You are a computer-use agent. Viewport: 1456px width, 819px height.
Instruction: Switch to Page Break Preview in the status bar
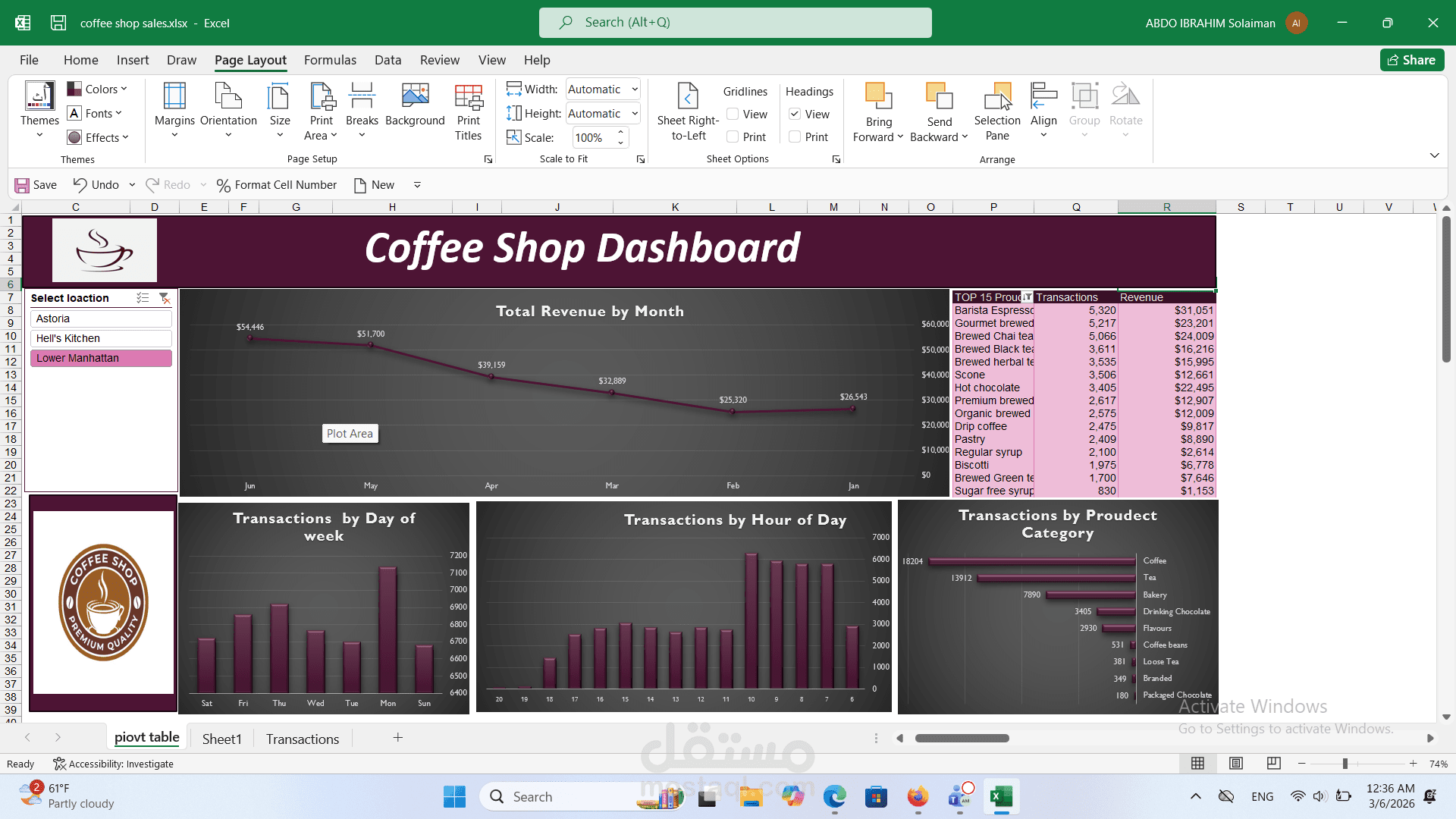[x=1273, y=764]
